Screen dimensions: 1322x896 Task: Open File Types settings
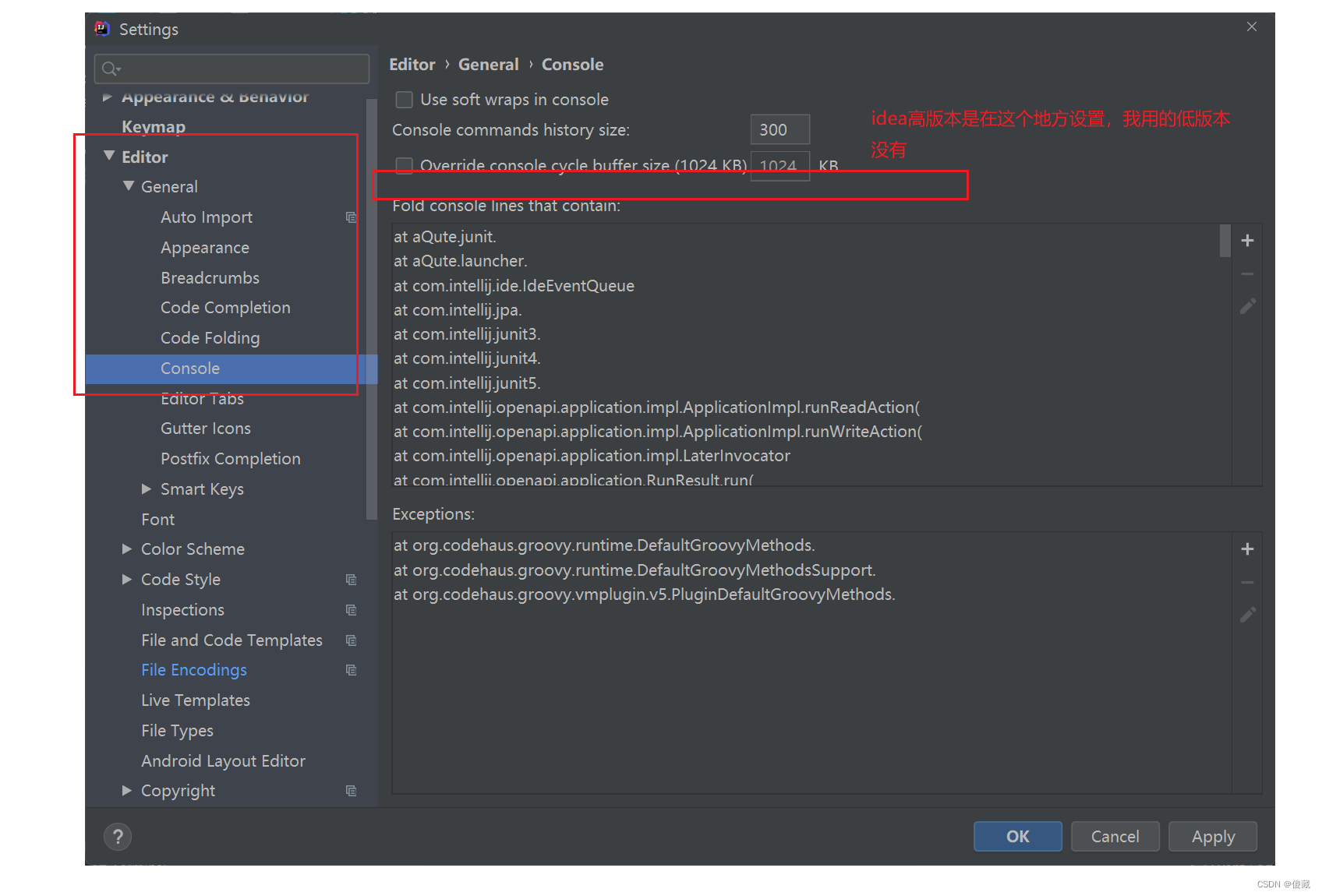pos(177,731)
